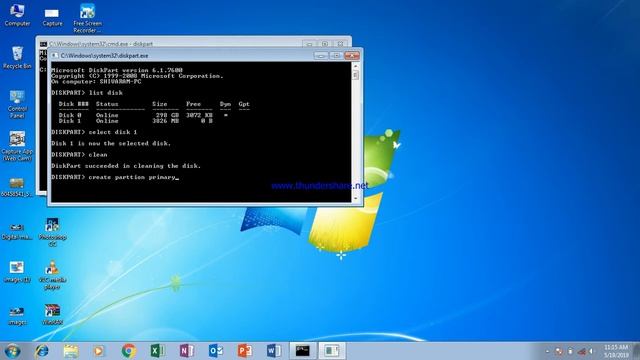Open the Control Panel desktop icon
The height and width of the screenshot is (360, 640).
pyautogui.click(x=17, y=104)
